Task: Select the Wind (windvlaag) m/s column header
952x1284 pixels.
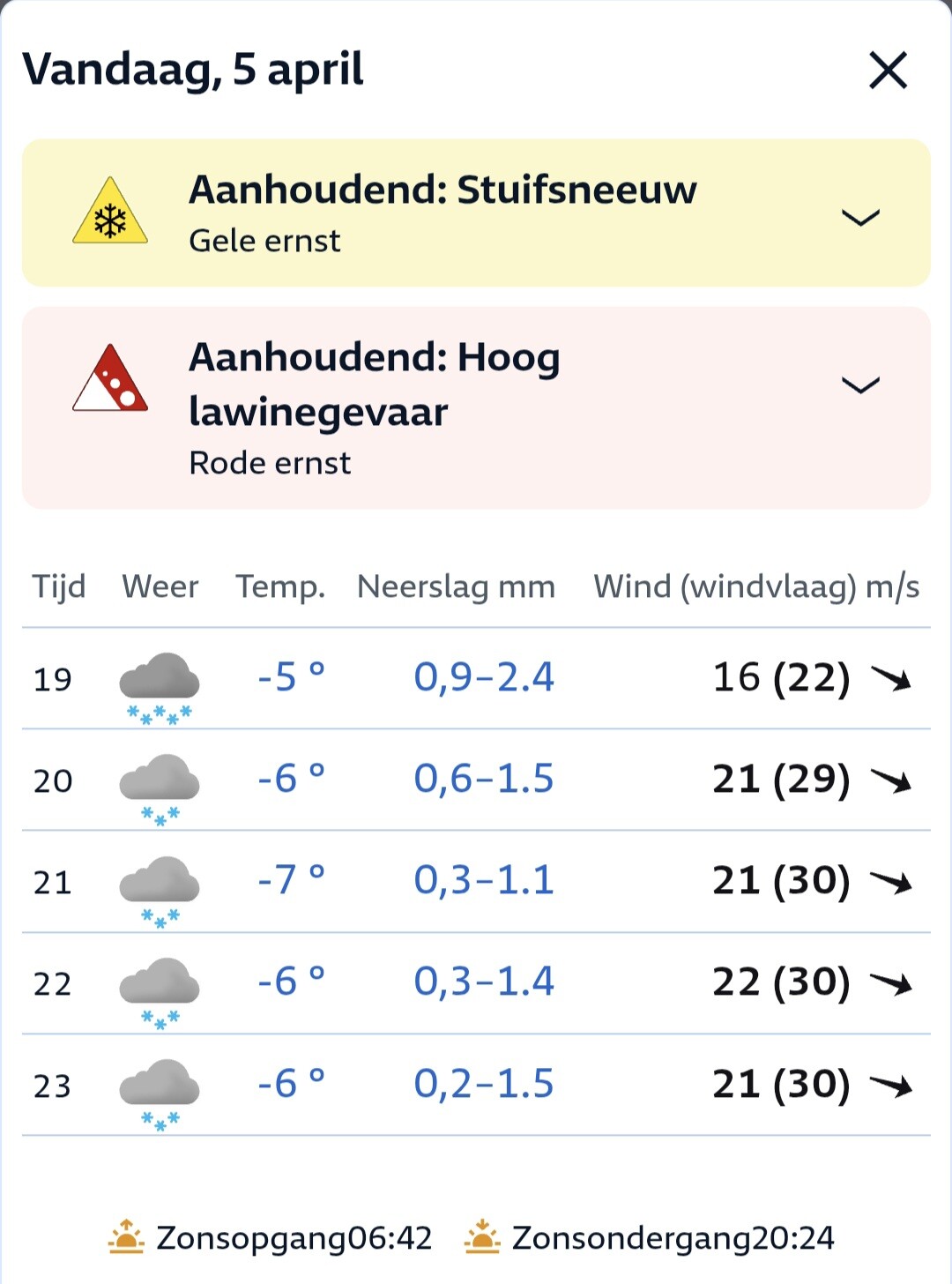Action: tap(756, 586)
